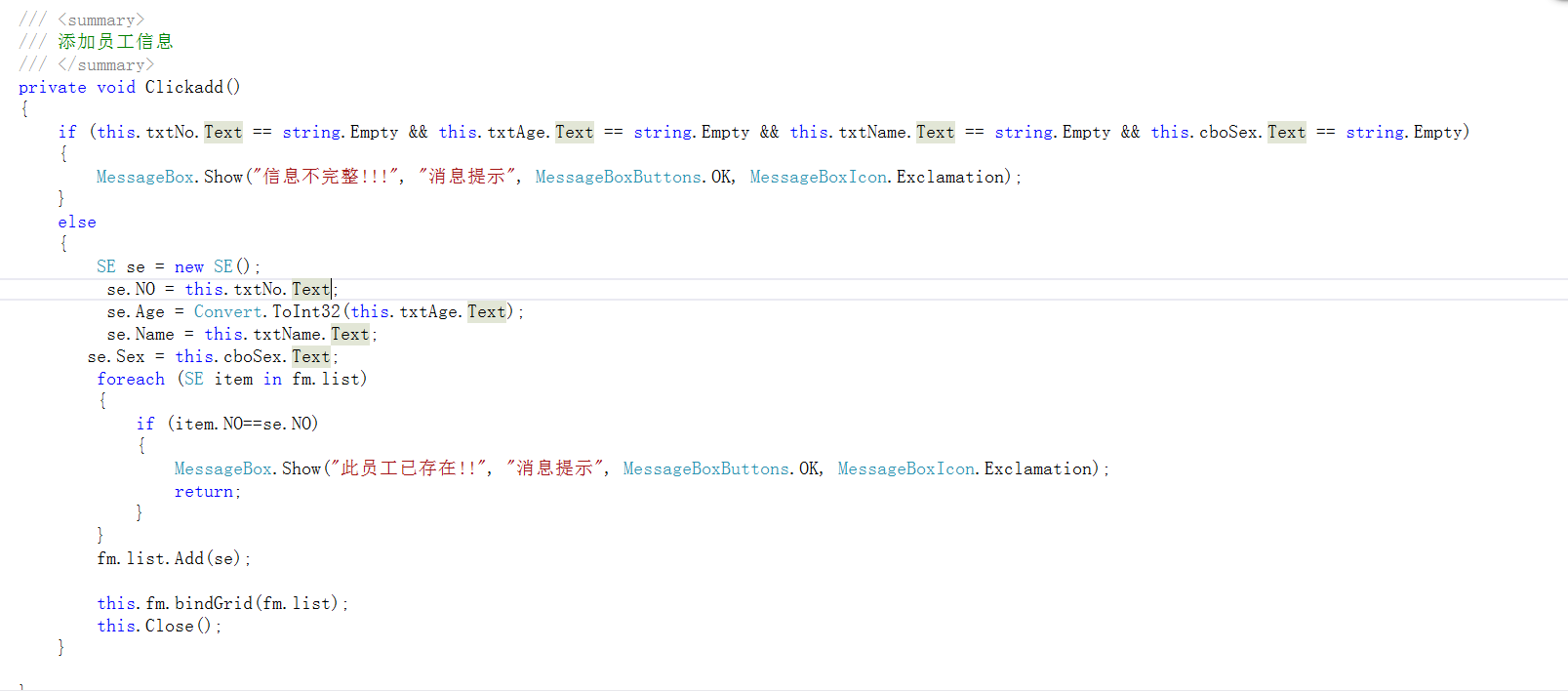Click the string "信息不完整!!!"
Screen dimensions: 1568x691
click(x=326, y=177)
